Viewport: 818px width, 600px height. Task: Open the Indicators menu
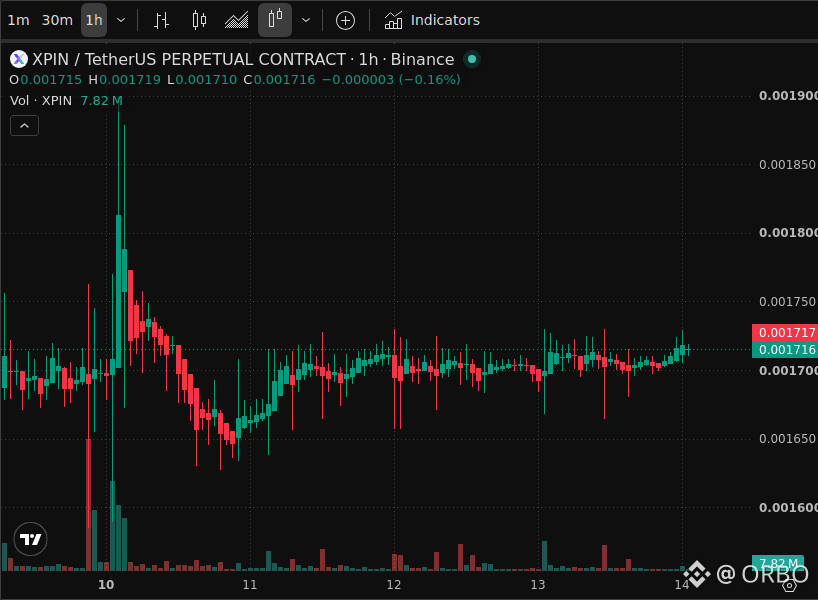tap(432, 20)
